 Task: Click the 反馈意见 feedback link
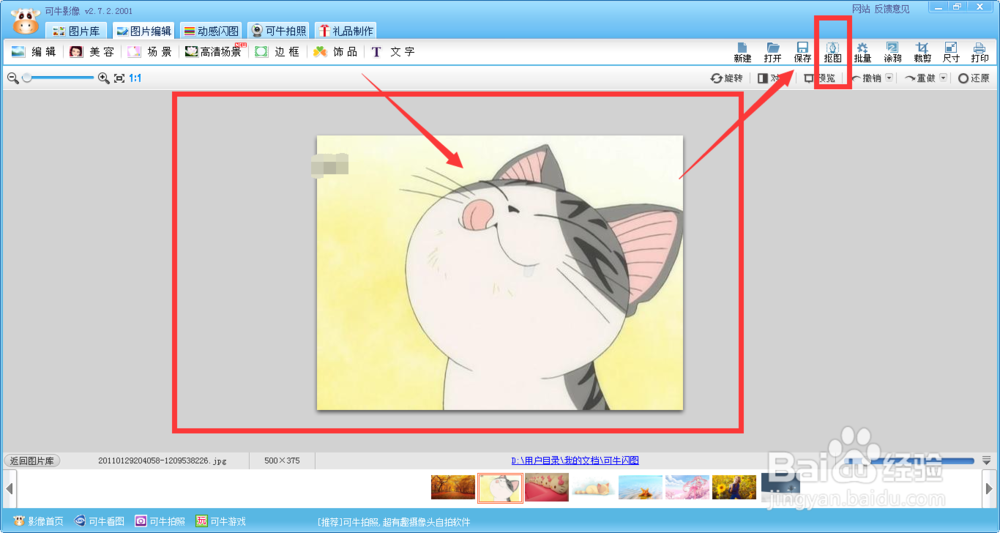pos(892,9)
